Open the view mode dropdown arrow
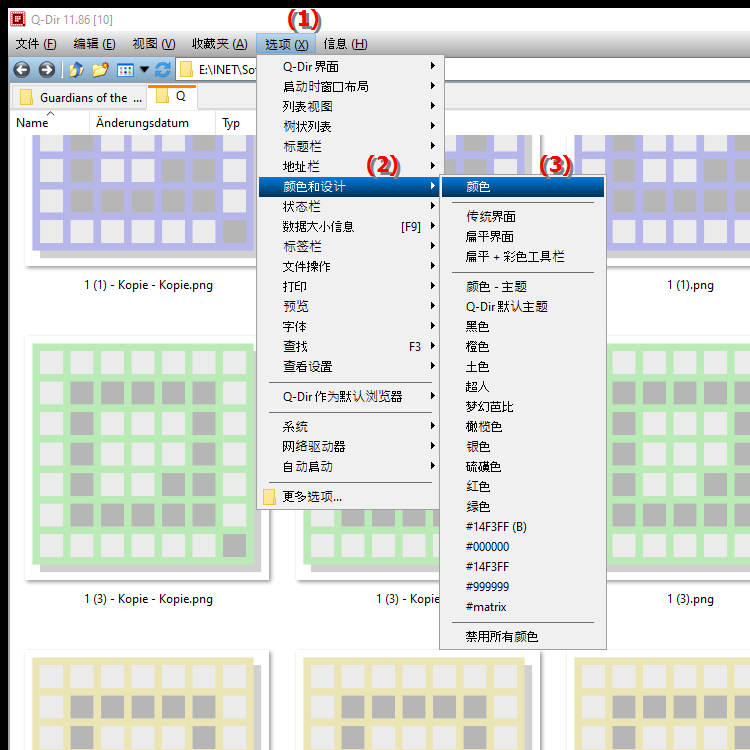 pyautogui.click(x=144, y=70)
